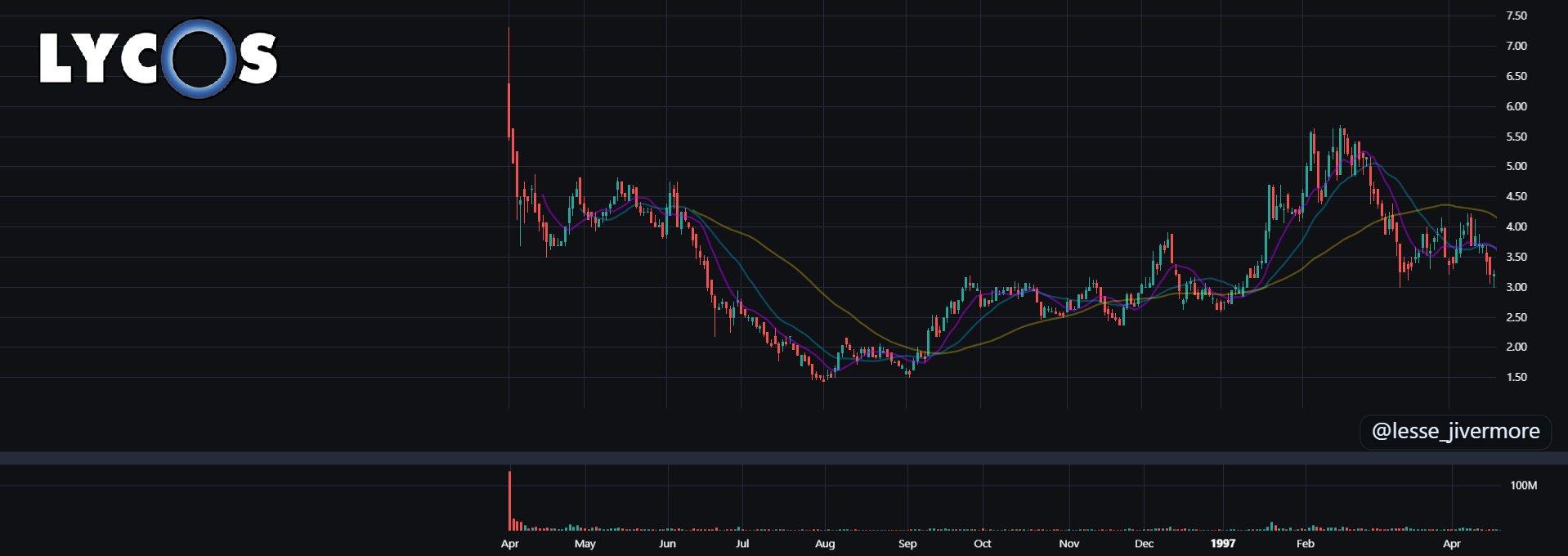Select the 7.50 price axis label
Screen dimensions: 1568x556
point(1516,16)
